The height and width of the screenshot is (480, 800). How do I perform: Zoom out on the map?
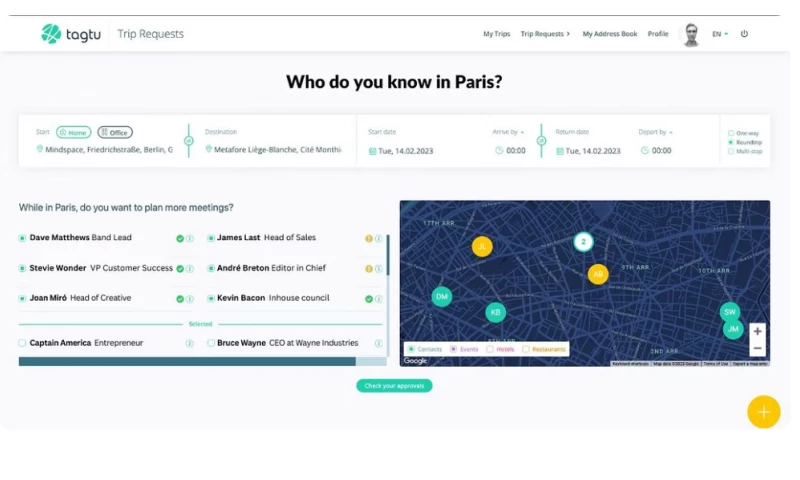pyautogui.click(x=757, y=348)
